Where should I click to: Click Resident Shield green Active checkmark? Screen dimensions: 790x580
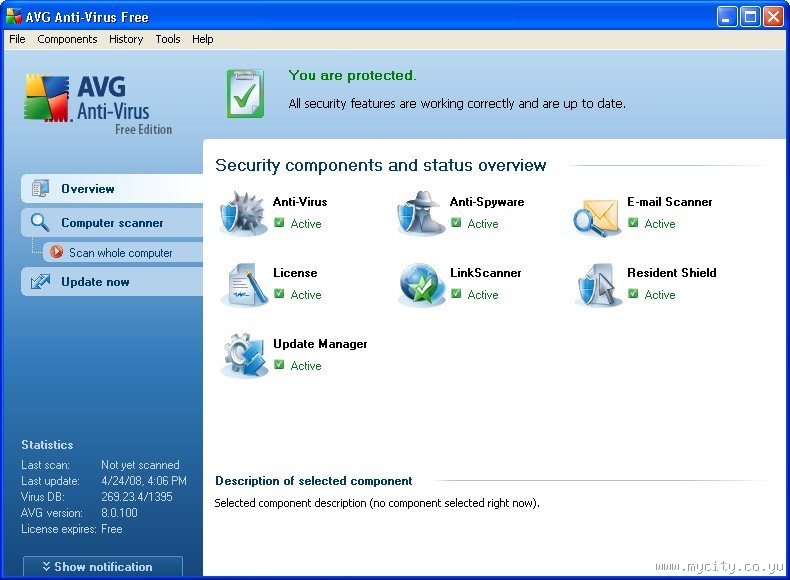tap(633, 293)
